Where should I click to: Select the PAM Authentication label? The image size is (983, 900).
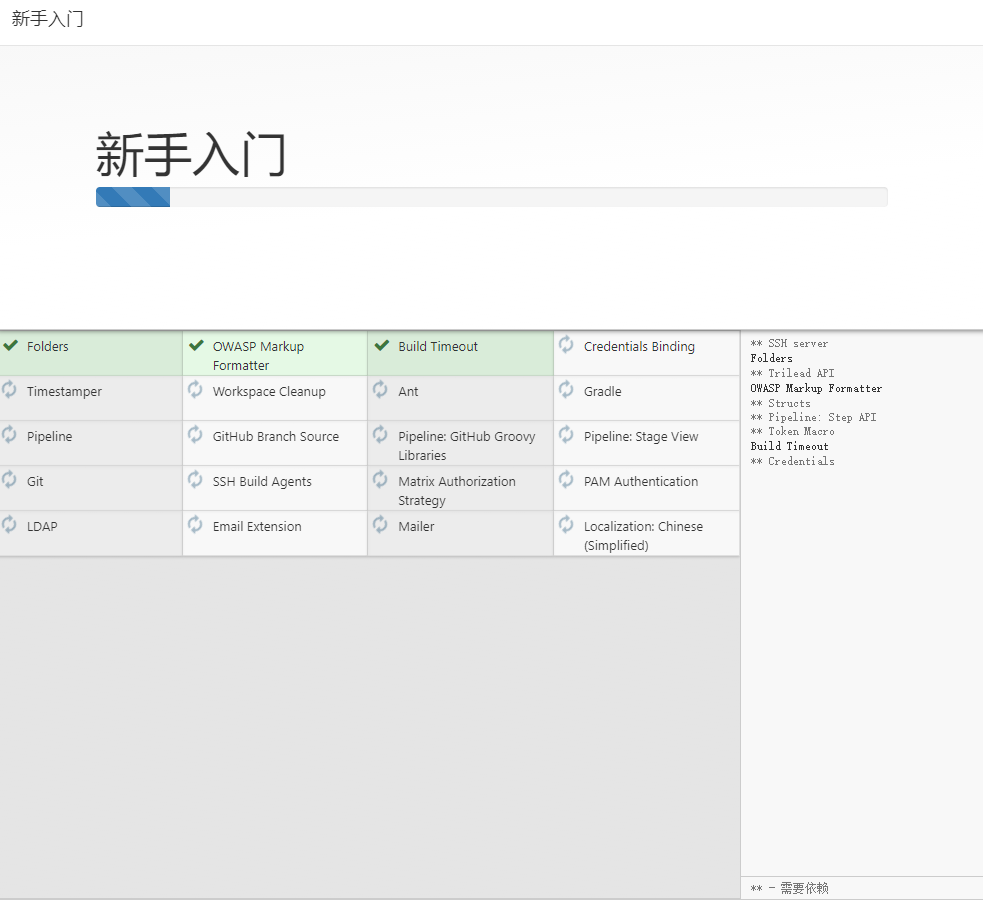(x=641, y=482)
